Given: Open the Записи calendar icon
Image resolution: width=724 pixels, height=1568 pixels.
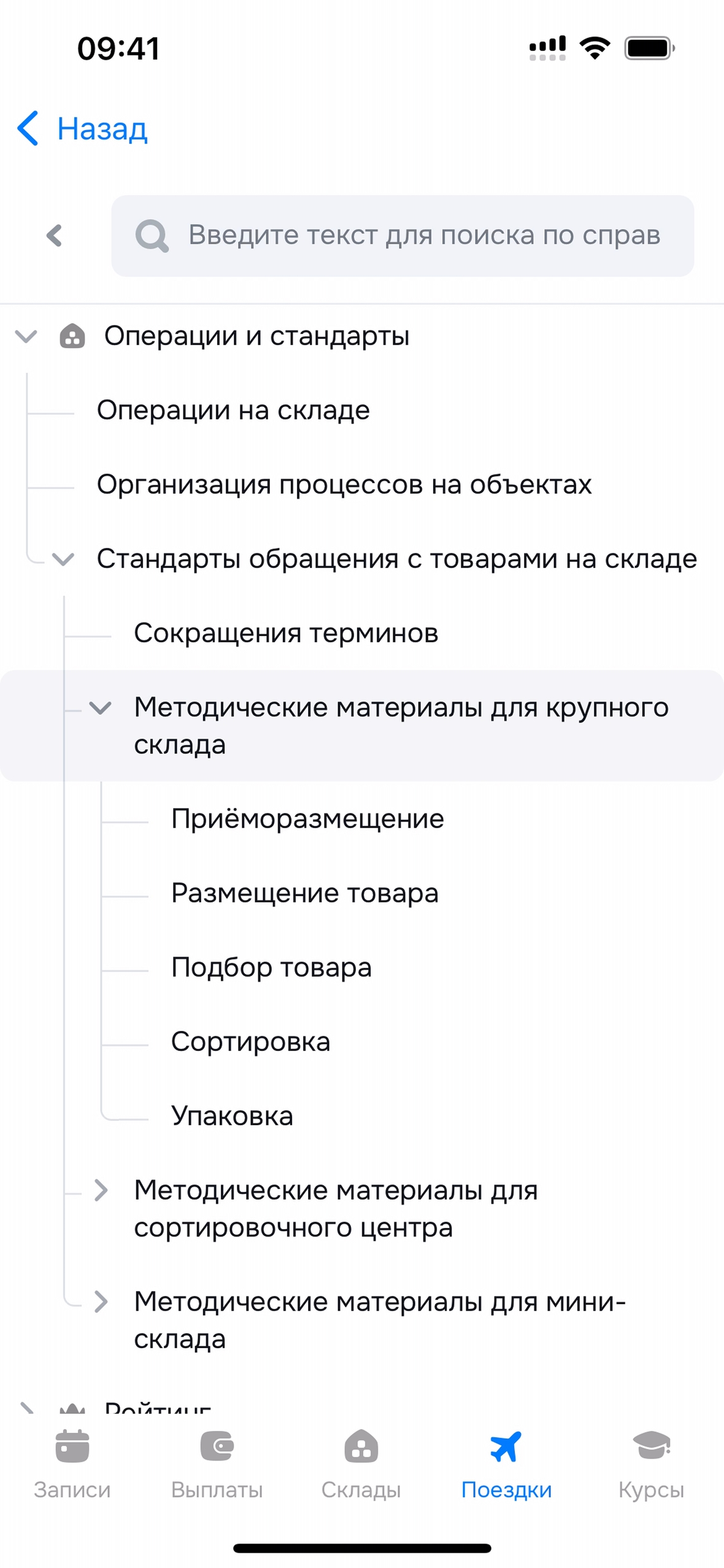Looking at the screenshot, I should [72, 1445].
